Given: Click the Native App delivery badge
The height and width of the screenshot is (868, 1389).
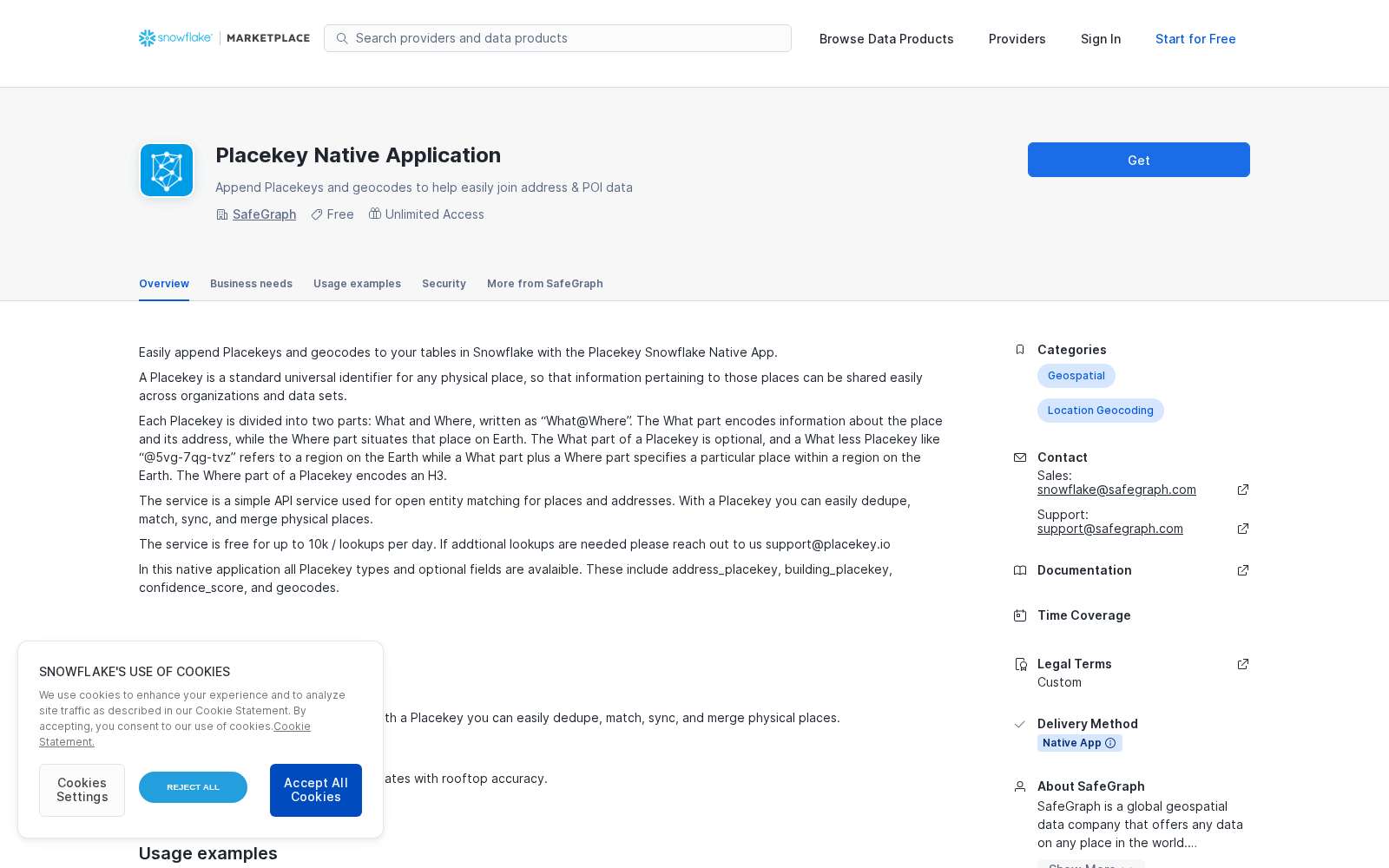Looking at the screenshot, I should pyautogui.click(x=1080, y=743).
